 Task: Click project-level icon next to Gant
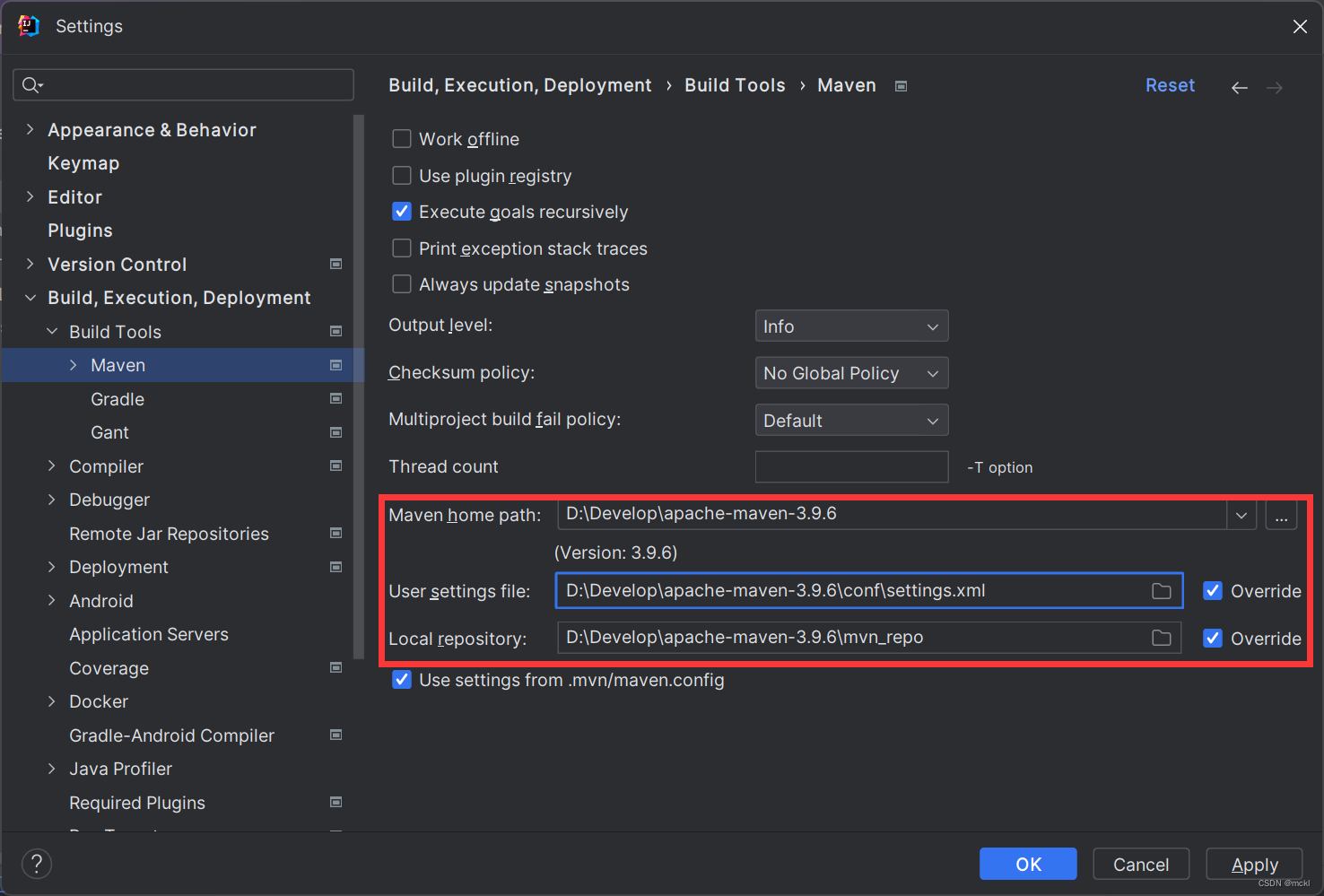click(336, 432)
